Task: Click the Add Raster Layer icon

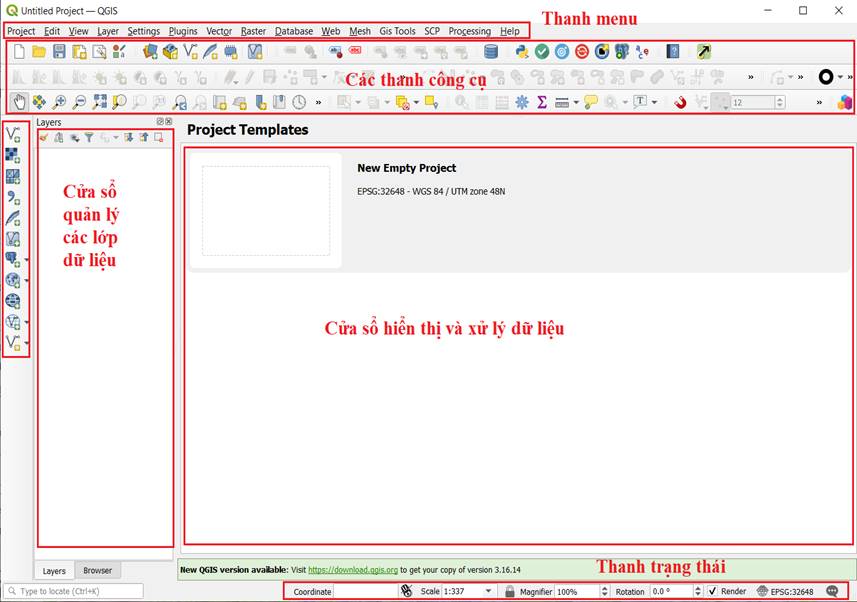Action: (x=13, y=155)
